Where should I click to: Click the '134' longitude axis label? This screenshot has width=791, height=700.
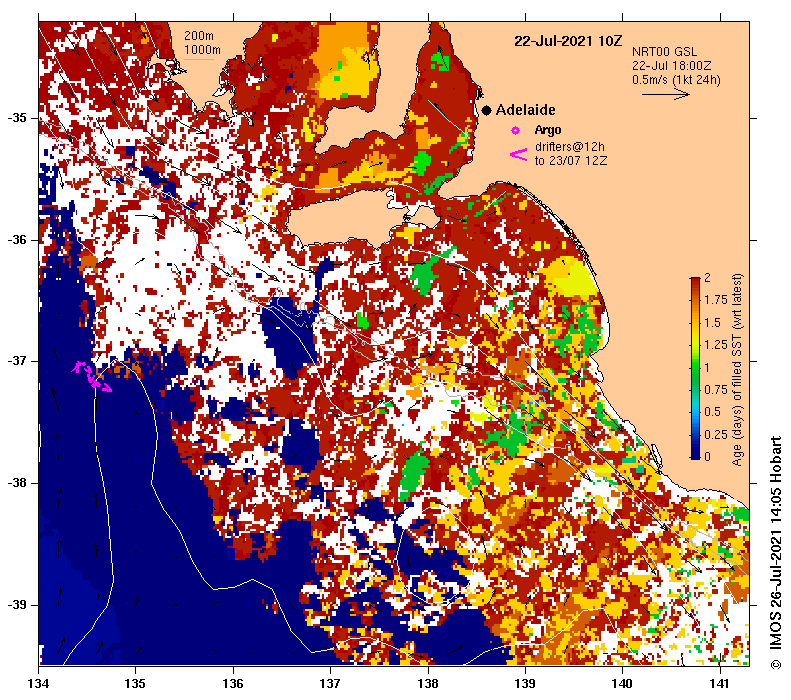tap(38, 683)
